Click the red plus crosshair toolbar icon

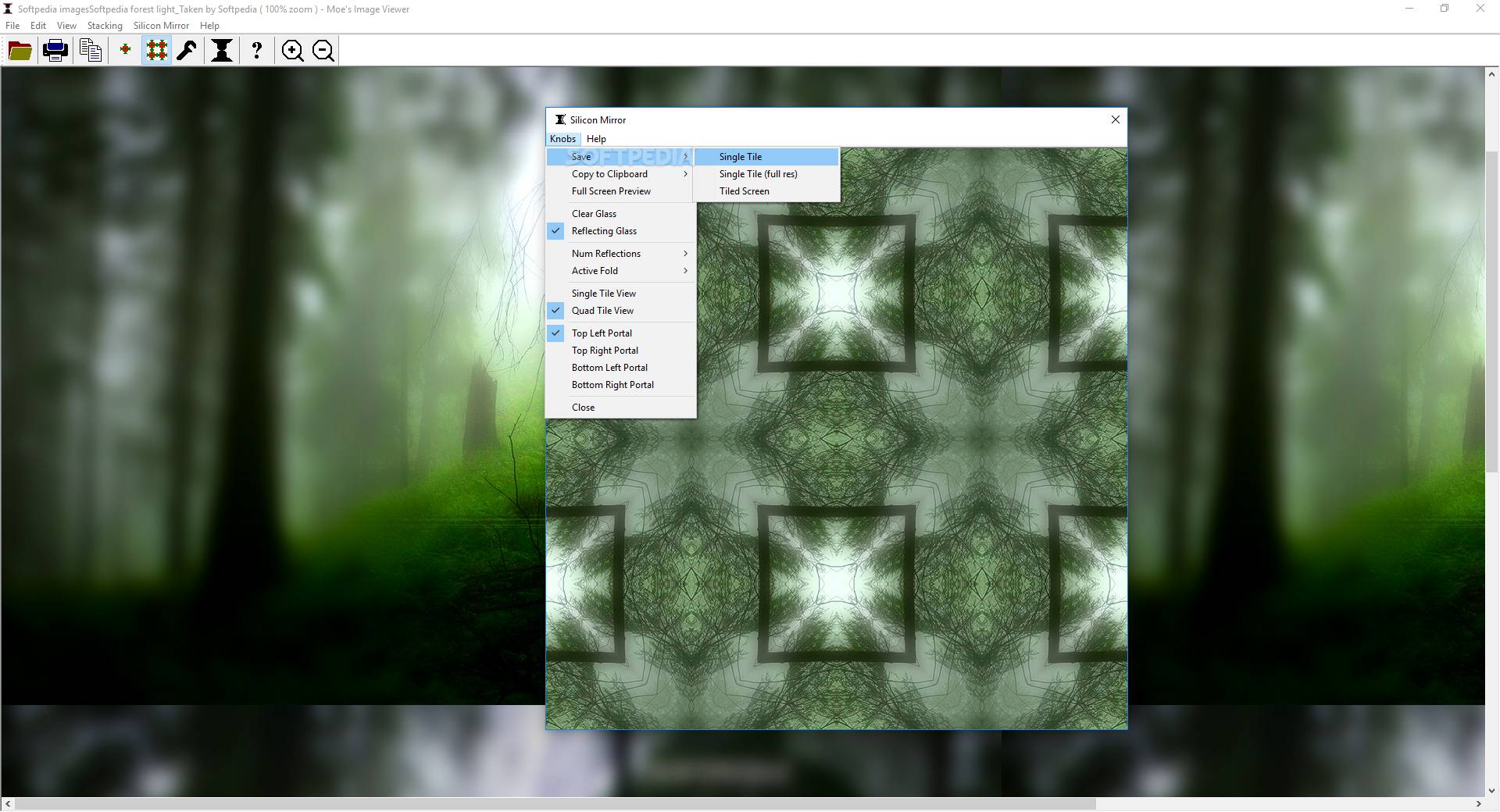point(125,51)
